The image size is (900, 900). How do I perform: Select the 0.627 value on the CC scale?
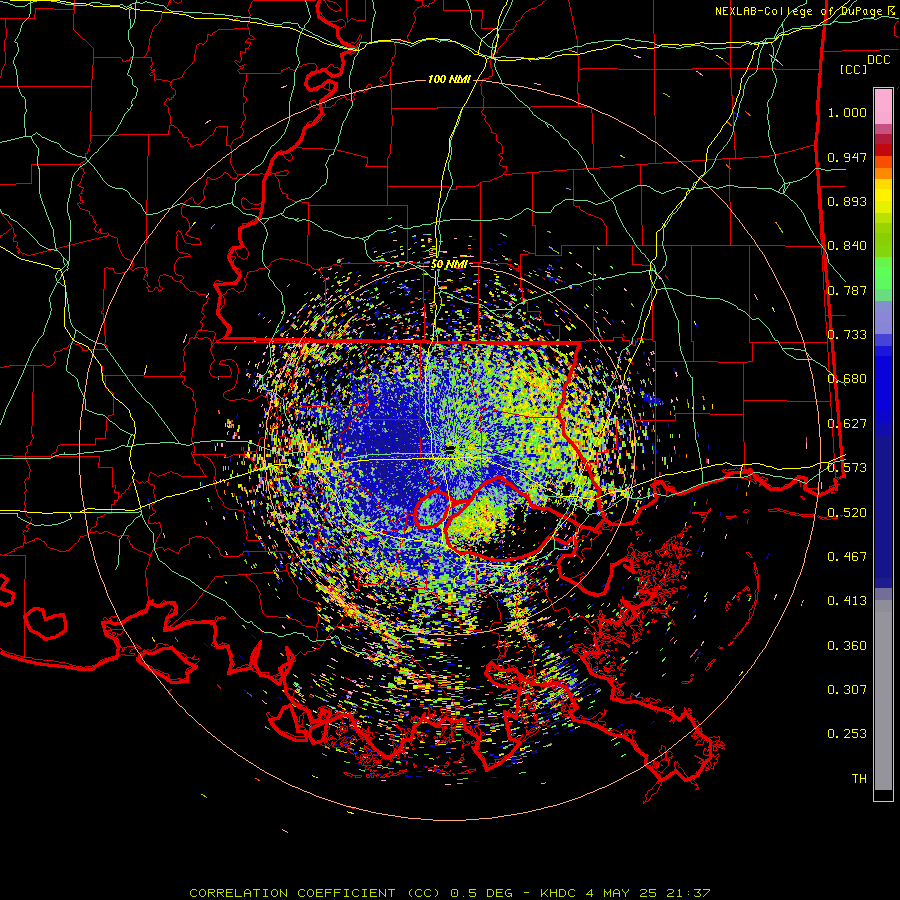coord(847,424)
